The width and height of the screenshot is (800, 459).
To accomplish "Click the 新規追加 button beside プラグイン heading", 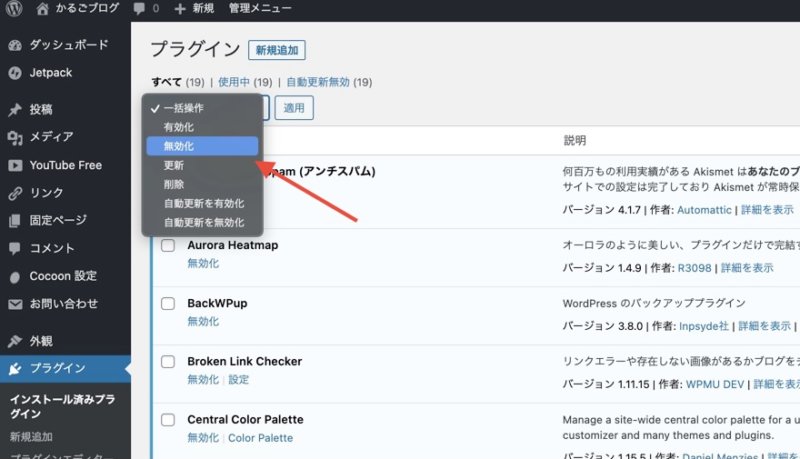I will tap(277, 50).
